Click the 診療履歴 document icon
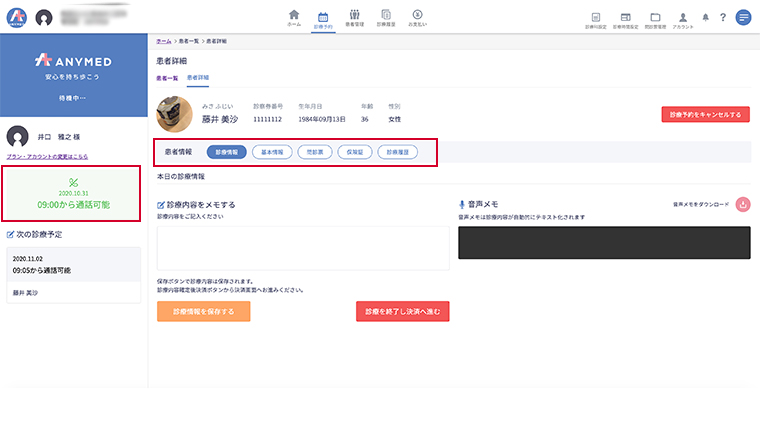The image size is (760, 440). (385, 17)
